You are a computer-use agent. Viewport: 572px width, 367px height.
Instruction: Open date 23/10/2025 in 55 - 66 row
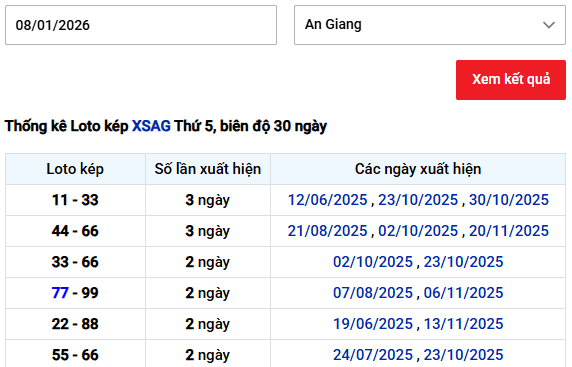pos(463,355)
